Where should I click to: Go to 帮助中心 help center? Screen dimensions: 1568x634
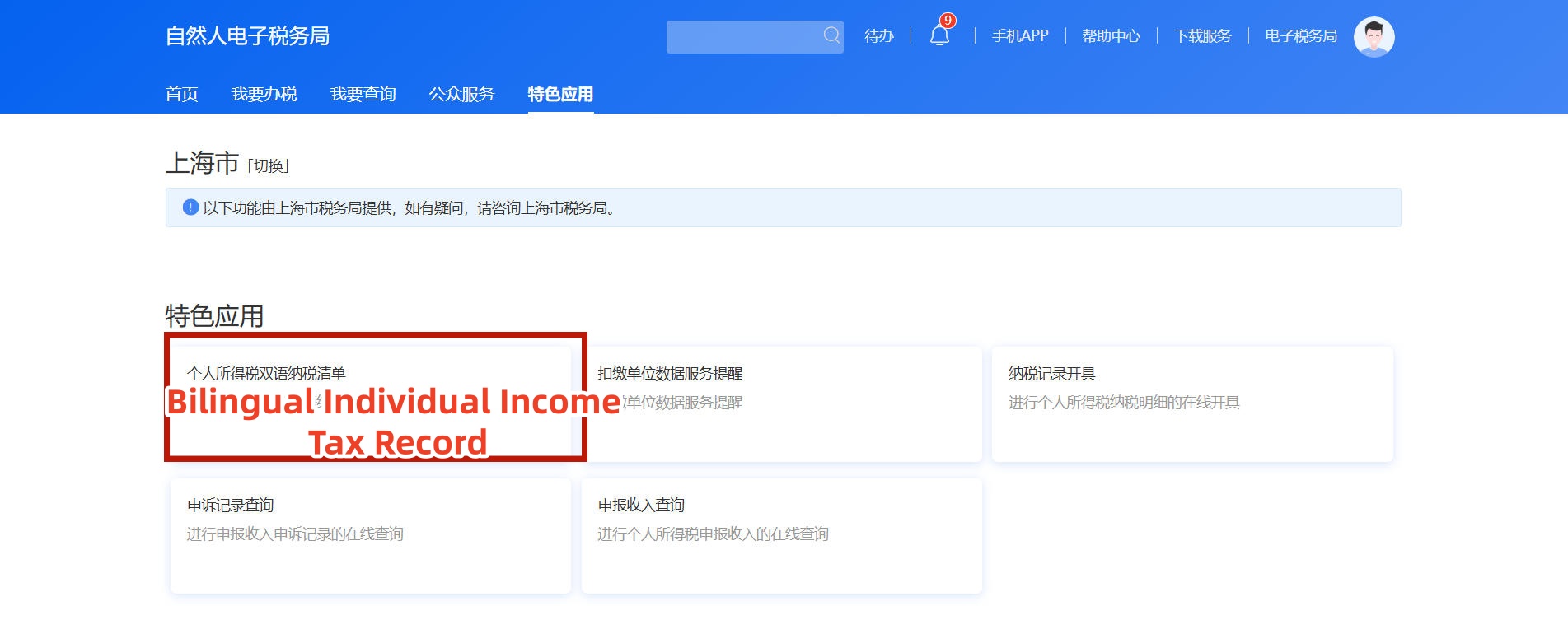1111,36
